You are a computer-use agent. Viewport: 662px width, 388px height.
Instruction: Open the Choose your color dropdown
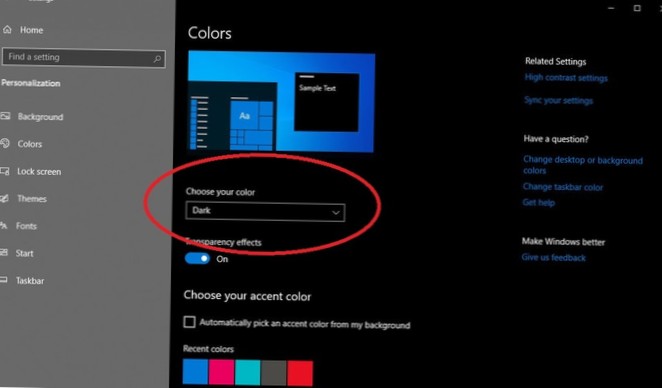265,211
